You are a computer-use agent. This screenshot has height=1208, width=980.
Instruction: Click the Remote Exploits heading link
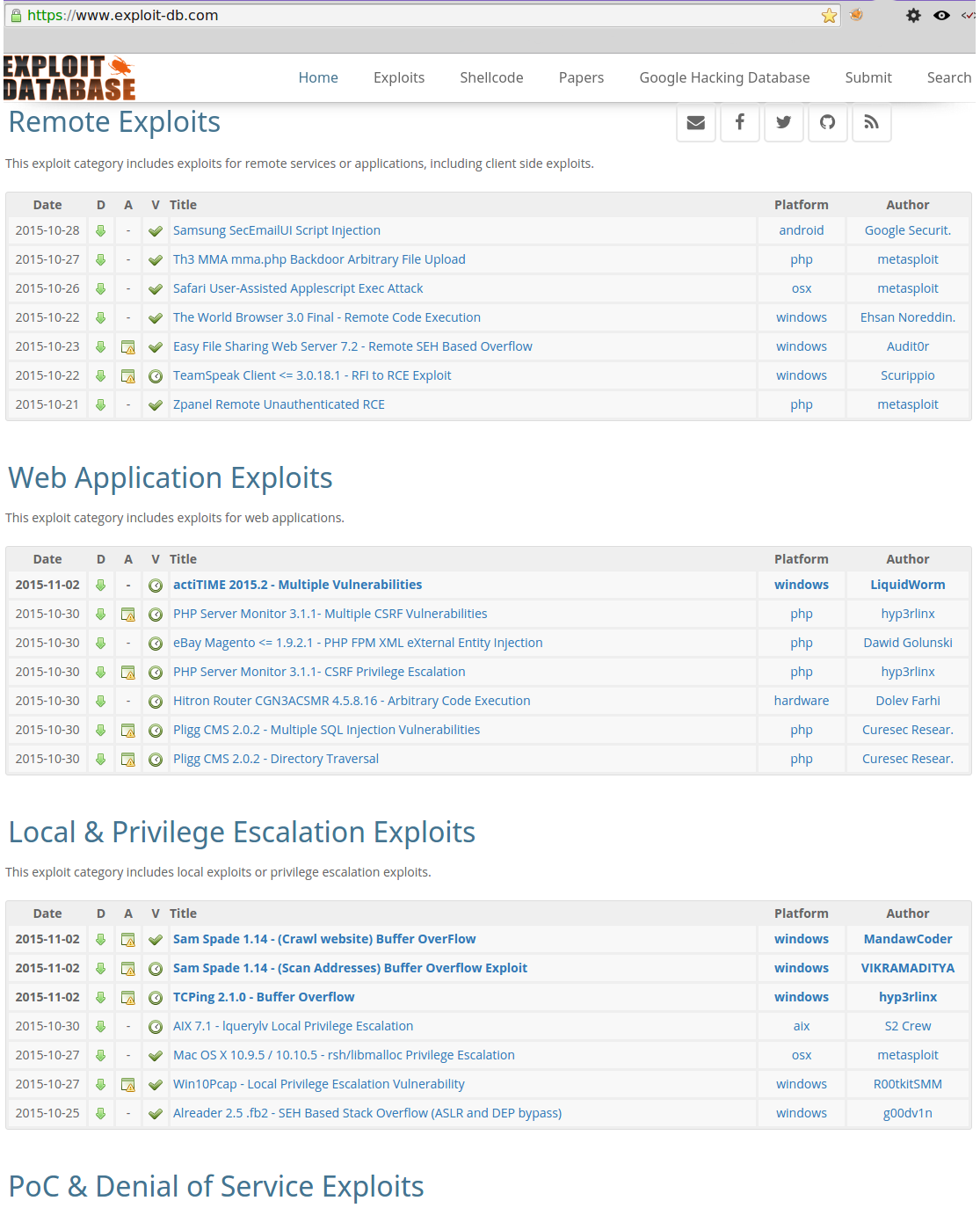pyautogui.click(x=114, y=122)
